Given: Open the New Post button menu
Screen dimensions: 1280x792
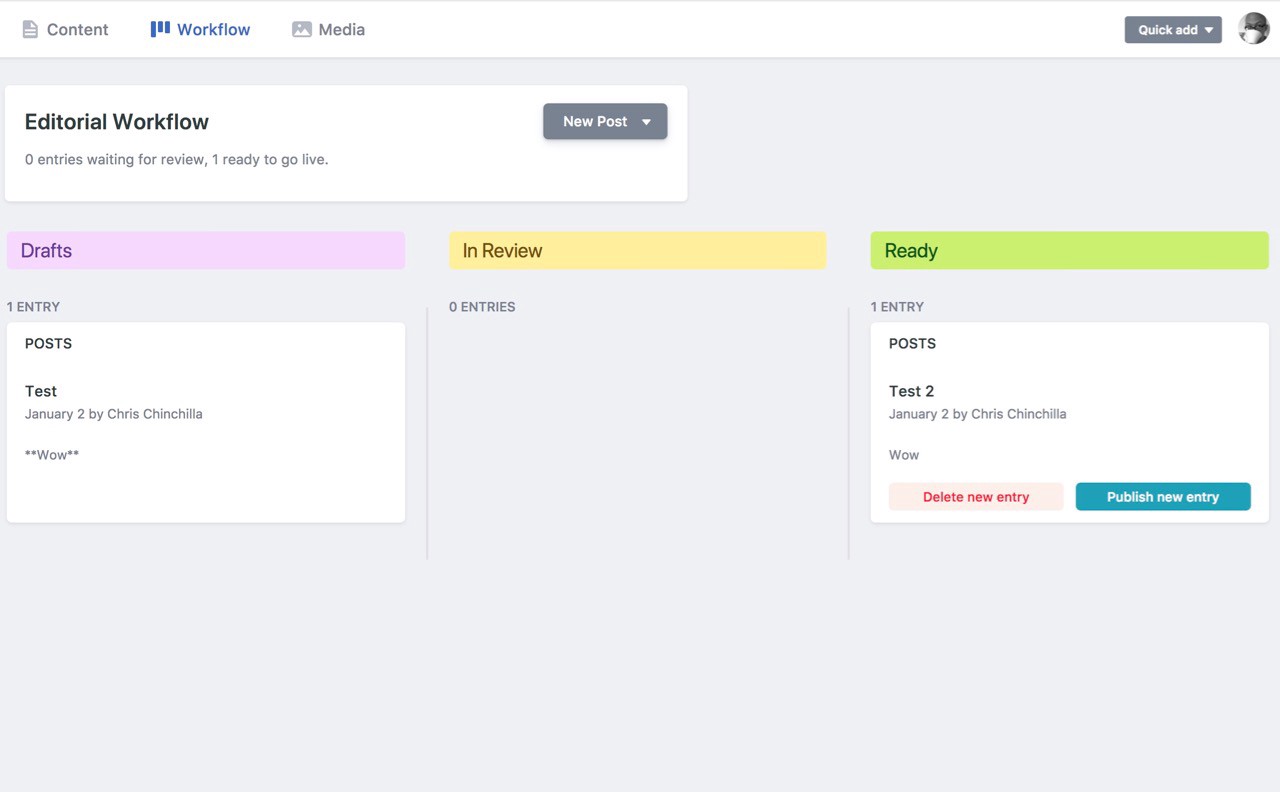Looking at the screenshot, I should 595,122.
